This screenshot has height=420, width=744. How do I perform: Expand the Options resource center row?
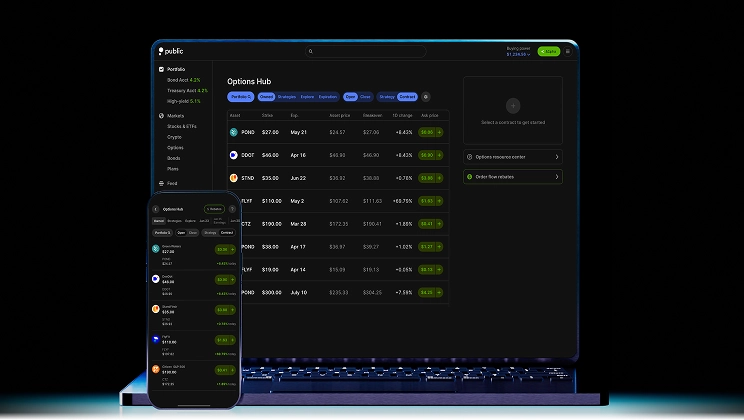coord(512,157)
